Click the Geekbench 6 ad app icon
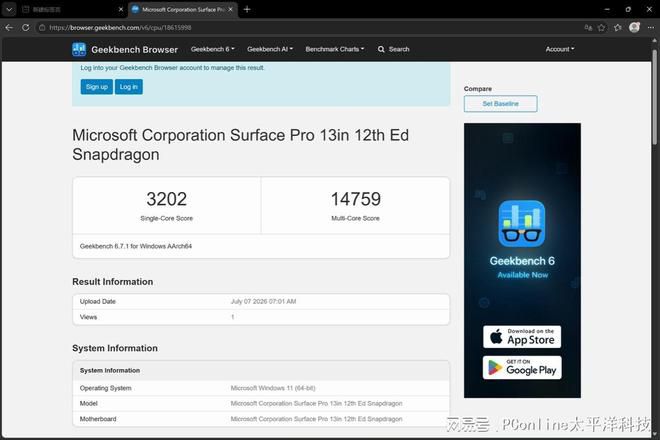Image resolution: width=660 pixels, height=440 pixels. [x=522, y=224]
